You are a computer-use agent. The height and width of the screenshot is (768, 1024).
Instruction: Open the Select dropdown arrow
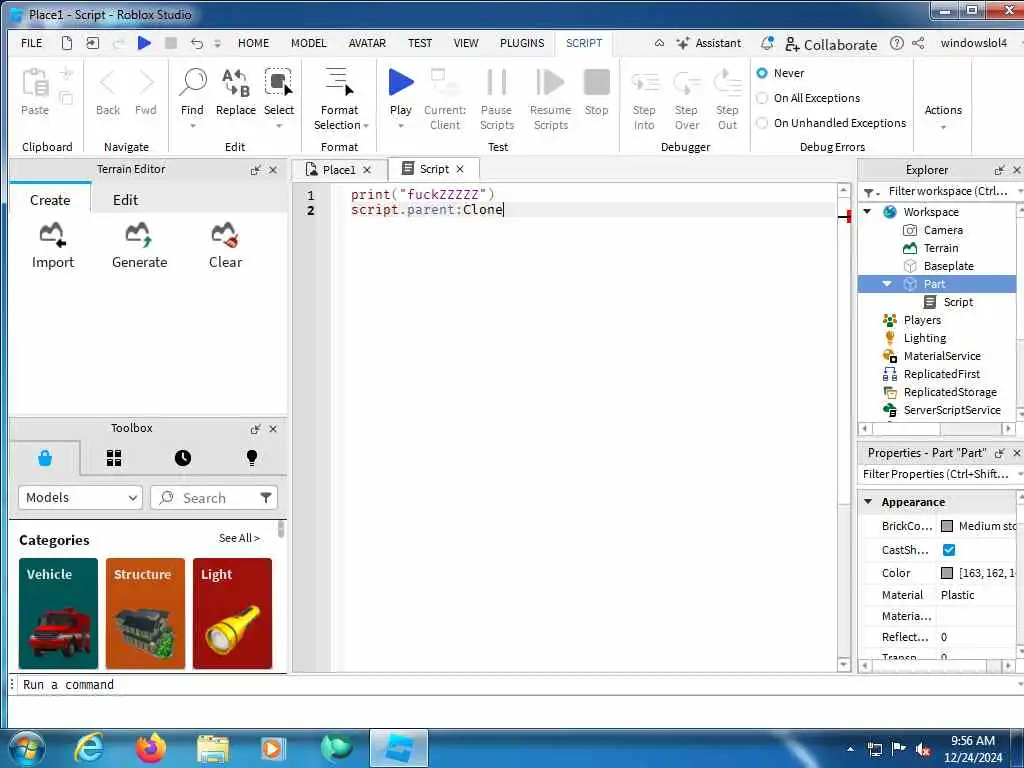click(279, 126)
